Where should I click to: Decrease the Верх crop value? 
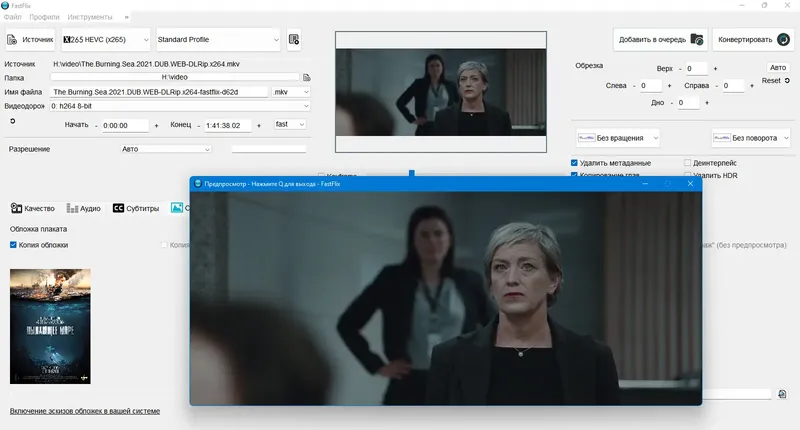pyautogui.click(x=680, y=69)
